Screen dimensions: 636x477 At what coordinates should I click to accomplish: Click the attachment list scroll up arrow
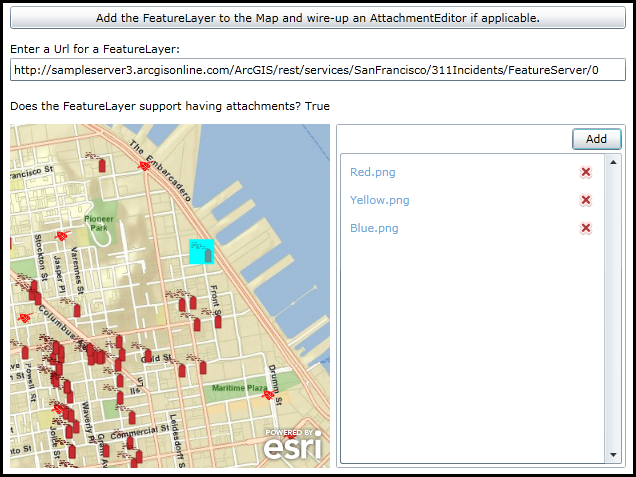pos(613,161)
